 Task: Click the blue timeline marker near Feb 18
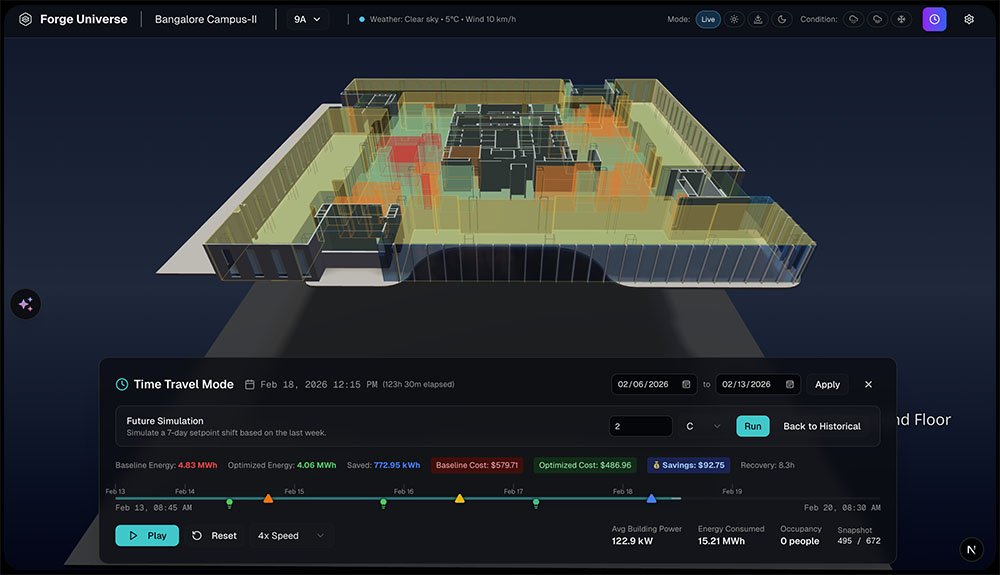pyautogui.click(x=651, y=498)
